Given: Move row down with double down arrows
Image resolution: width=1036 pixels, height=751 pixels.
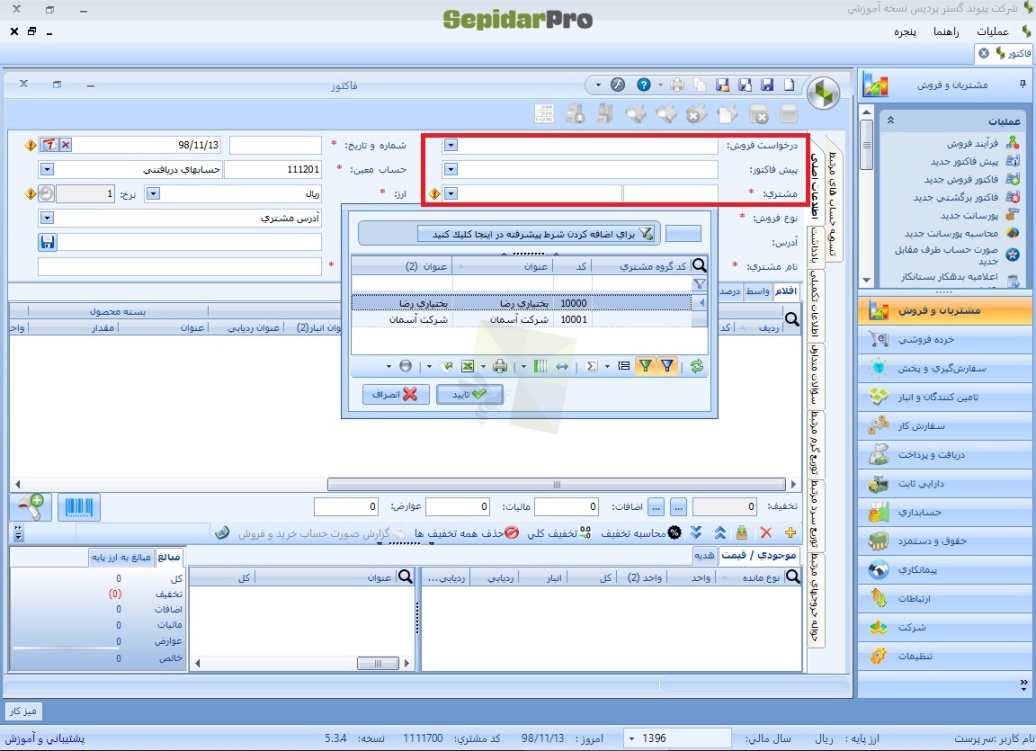Looking at the screenshot, I should 696,532.
